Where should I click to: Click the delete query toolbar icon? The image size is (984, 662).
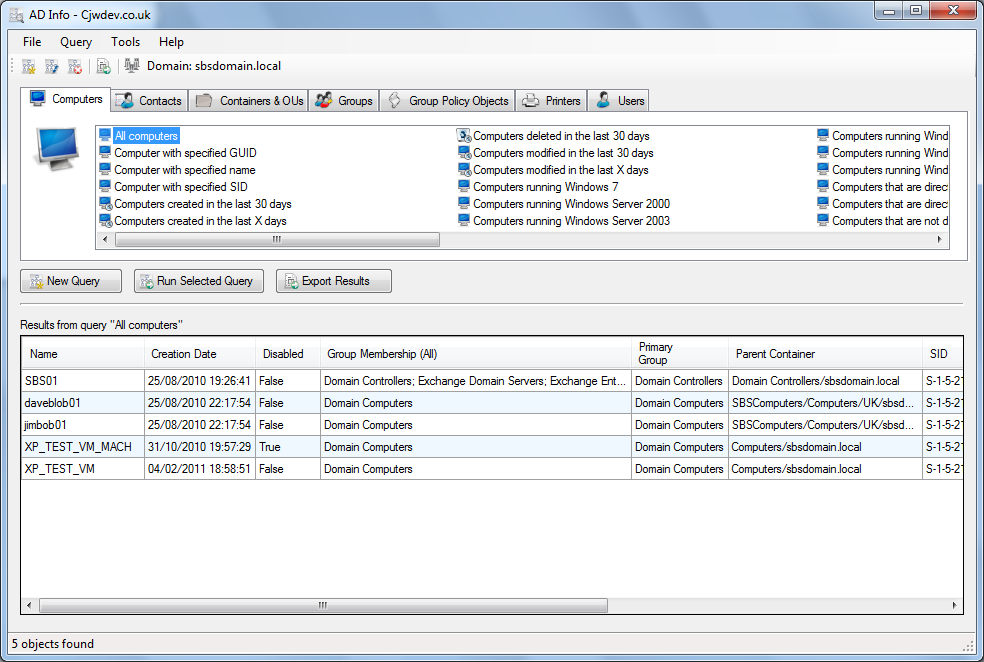[x=75, y=66]
